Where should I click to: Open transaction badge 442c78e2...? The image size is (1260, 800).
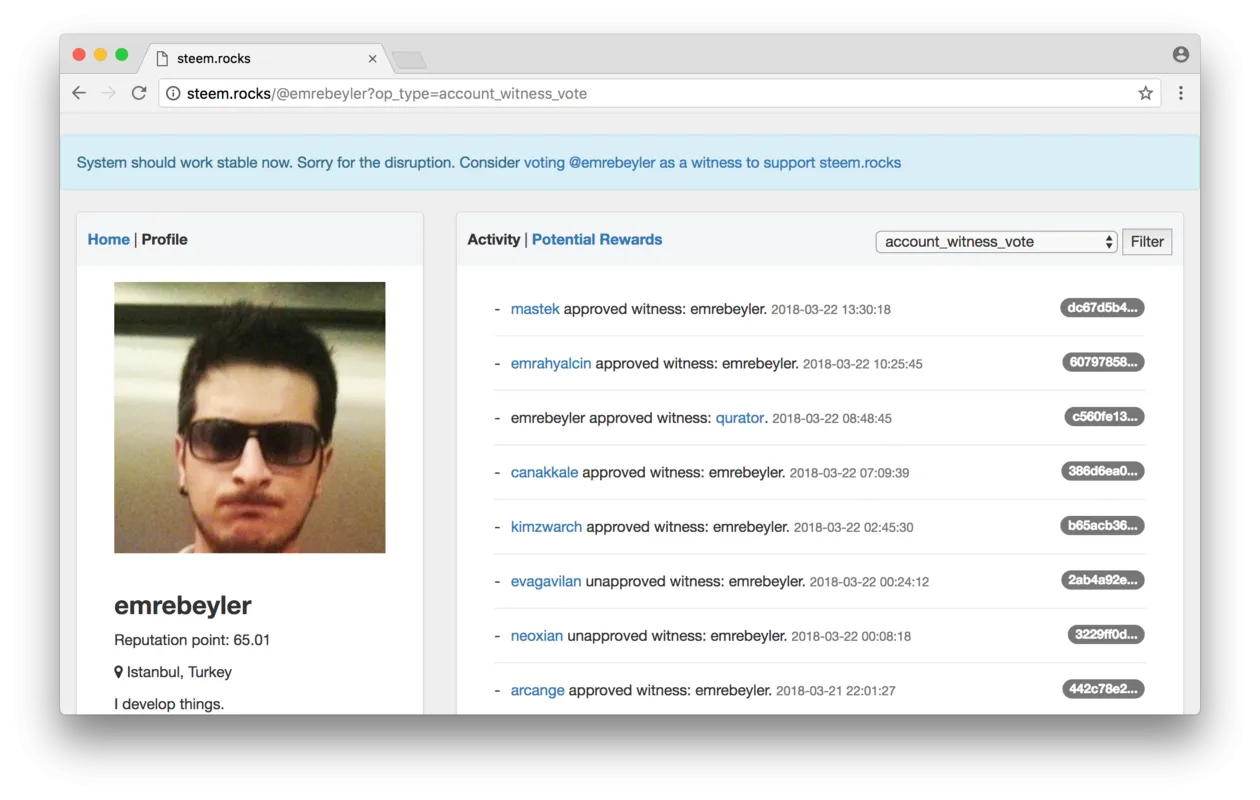tap(1103, 689)
